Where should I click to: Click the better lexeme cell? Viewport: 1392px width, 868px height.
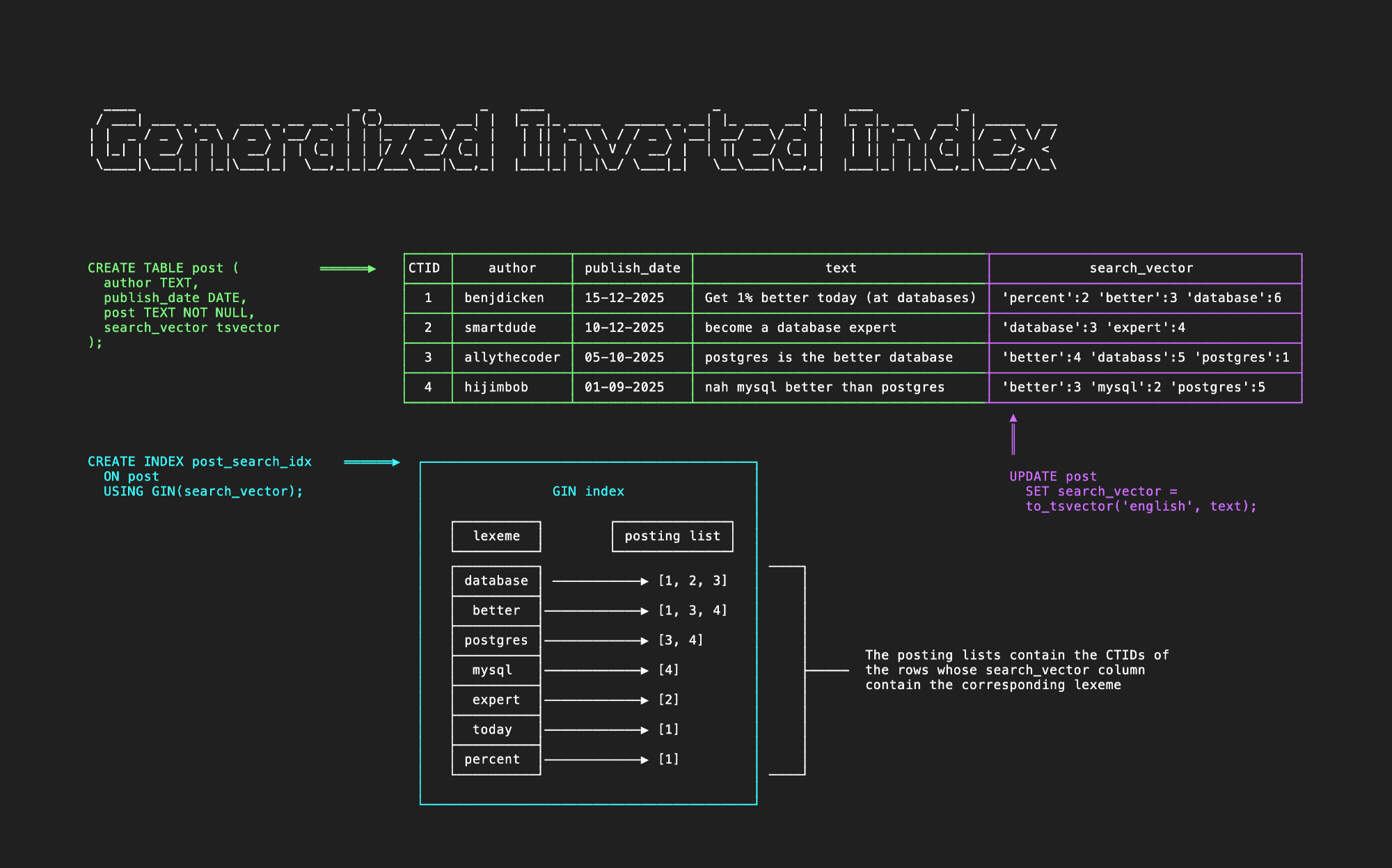point(496,610)
